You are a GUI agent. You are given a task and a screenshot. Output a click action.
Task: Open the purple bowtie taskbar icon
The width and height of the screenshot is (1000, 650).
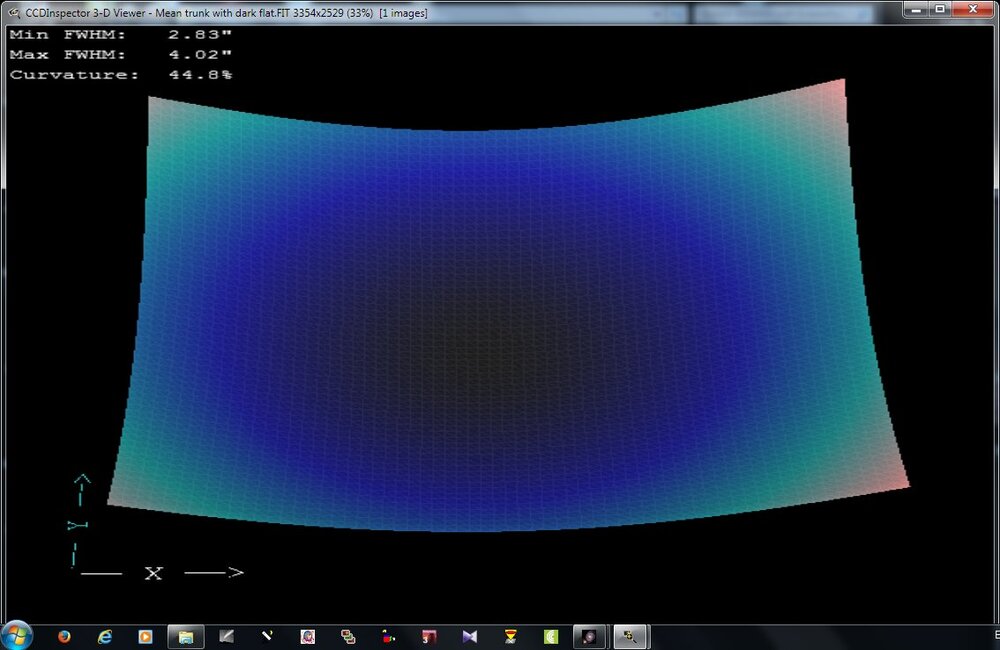click(470, 636)
